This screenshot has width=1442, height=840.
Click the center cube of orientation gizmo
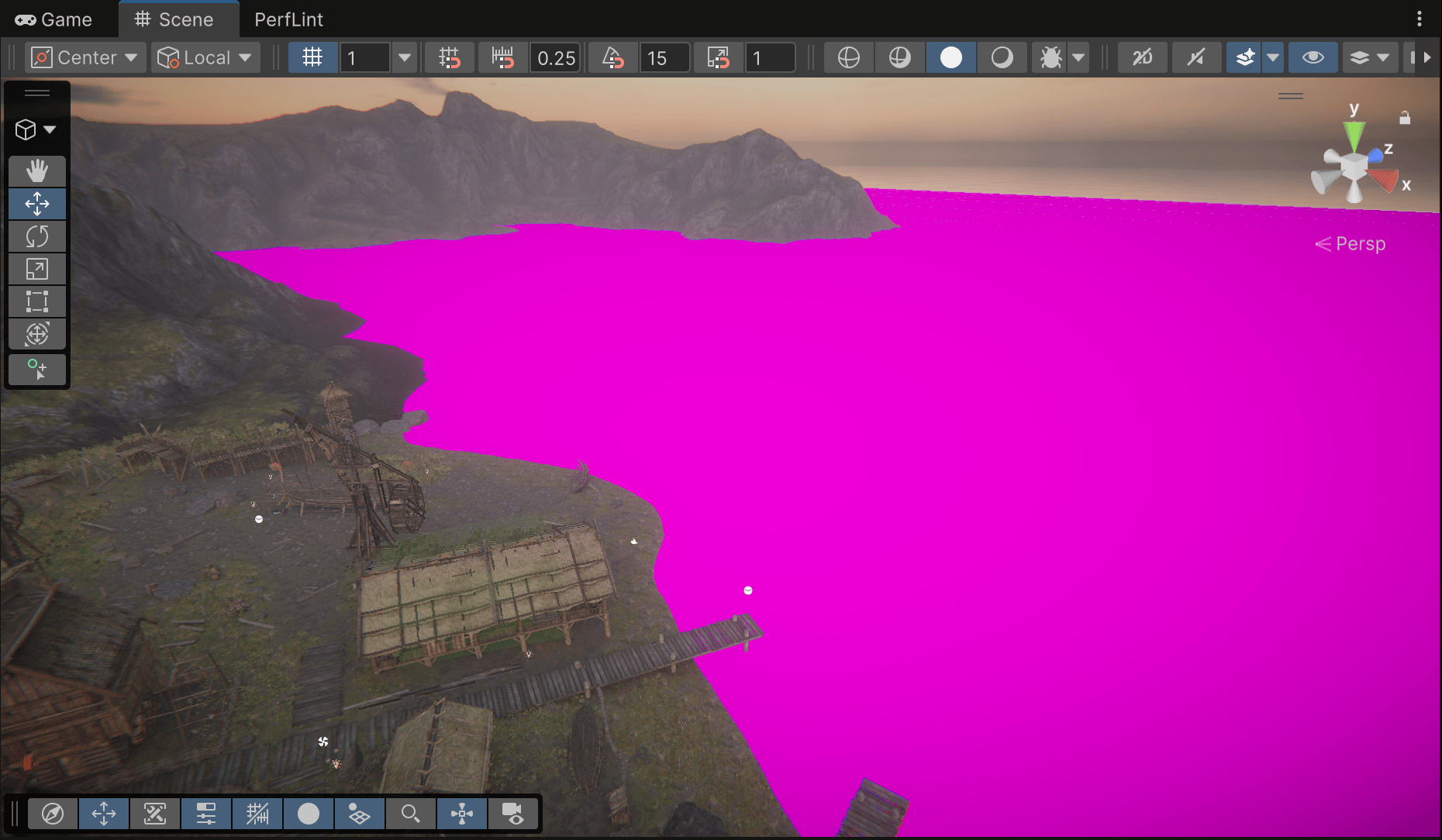(x=1354, y=168)
